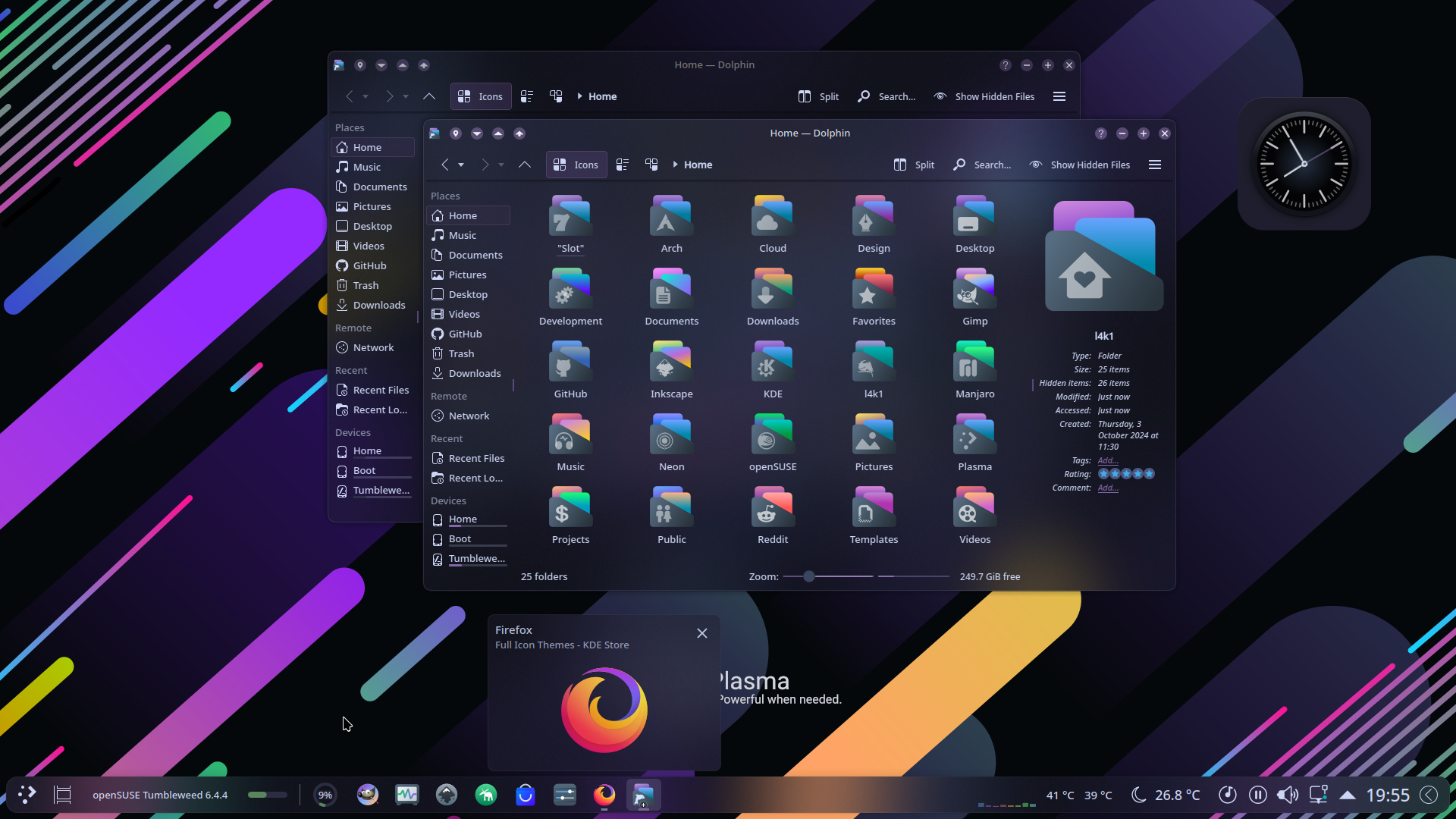Launch Firefox from the taskbar
1456x819 pixels.
(x=604, y=795)
